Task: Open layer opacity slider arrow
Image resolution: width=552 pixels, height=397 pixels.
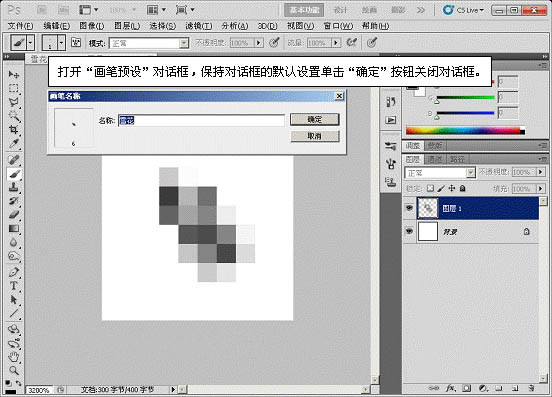Action: click(x=540, y=172)
